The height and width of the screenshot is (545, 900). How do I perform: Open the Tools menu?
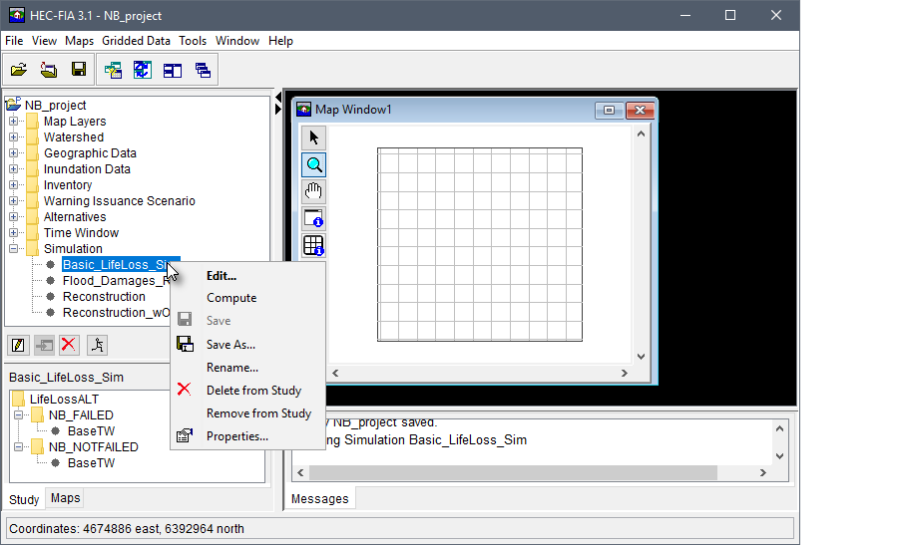(x=192, y=41)
